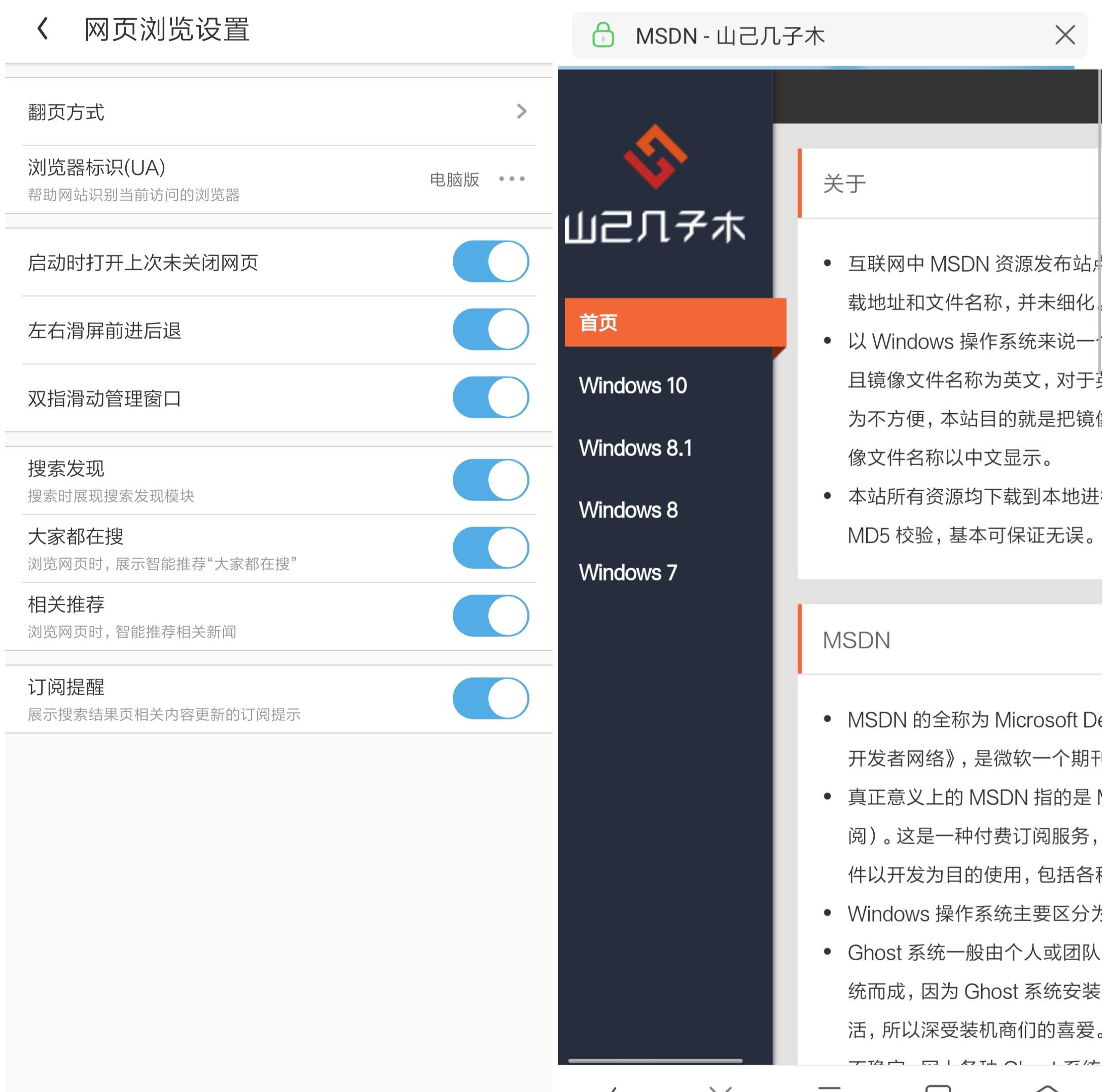Click the 网页浏览设置 title
This screenshot has height=1092, width=1107.
pyautogui.click(x=167, y=29)
